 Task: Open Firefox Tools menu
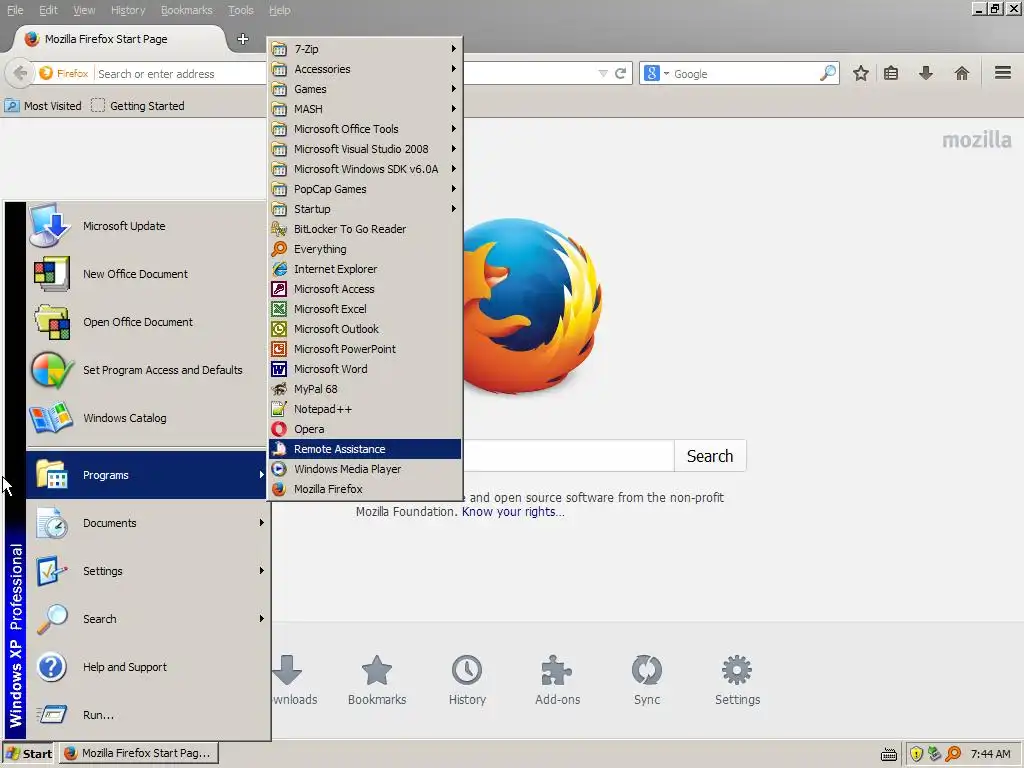pos(240,10)
